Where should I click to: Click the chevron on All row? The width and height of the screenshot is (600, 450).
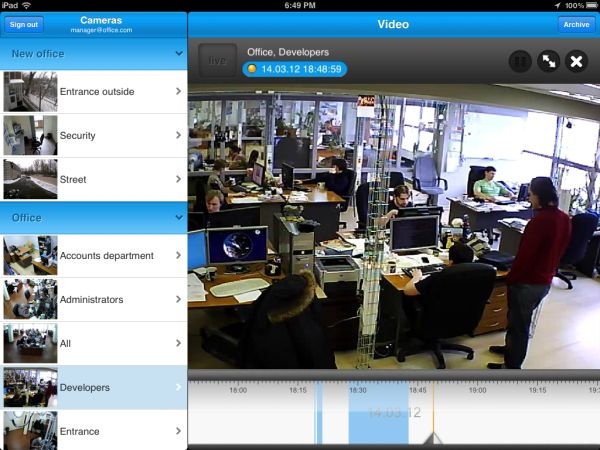click(178, 343)
